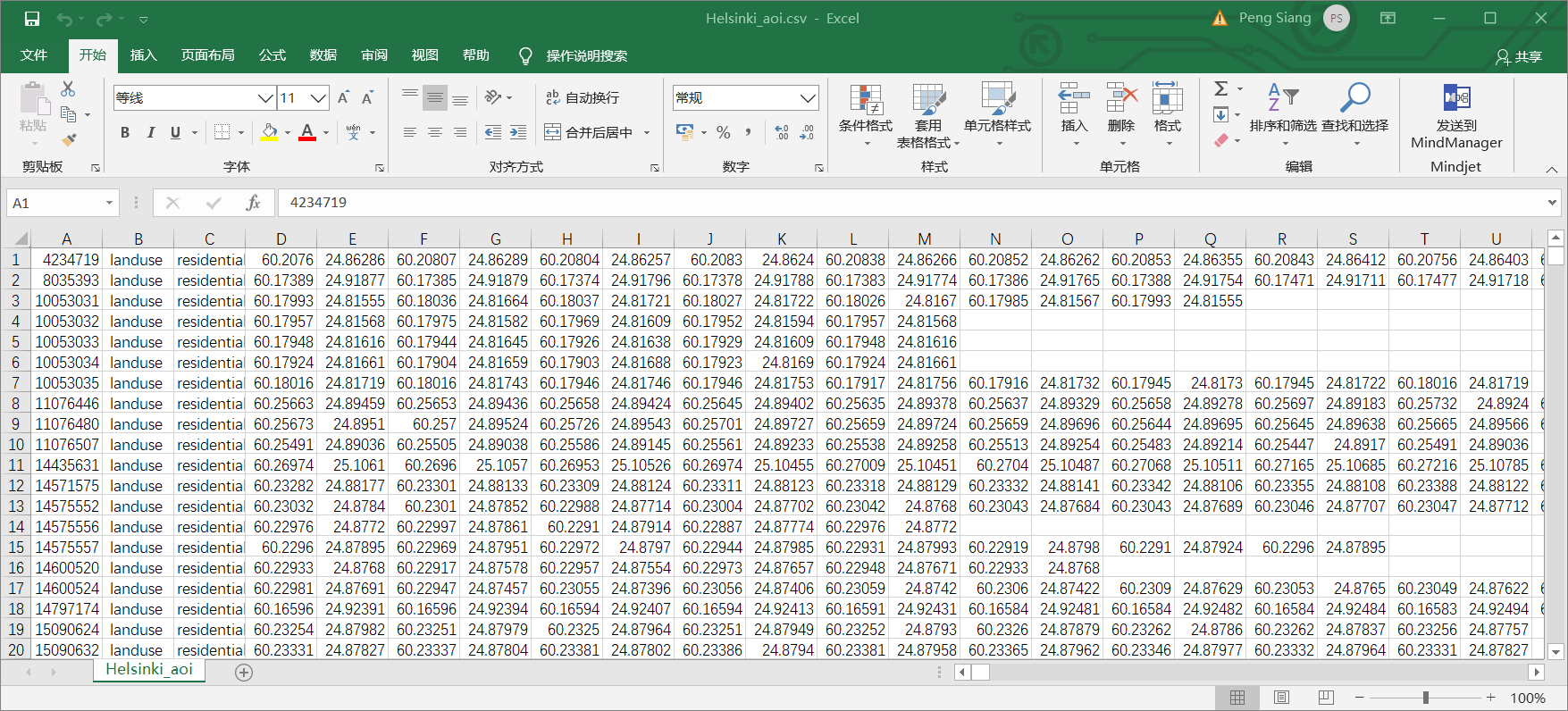Apply comma style number format
Image resolution: width=1568 pixels, height=711 pixels.
749,132
